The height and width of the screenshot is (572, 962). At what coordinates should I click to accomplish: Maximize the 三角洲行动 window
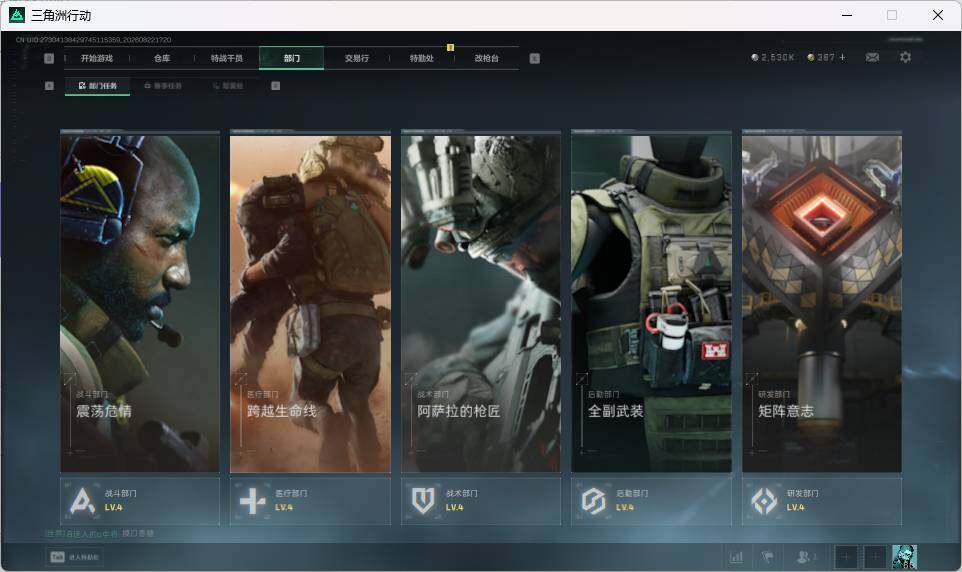pos(892,15)
